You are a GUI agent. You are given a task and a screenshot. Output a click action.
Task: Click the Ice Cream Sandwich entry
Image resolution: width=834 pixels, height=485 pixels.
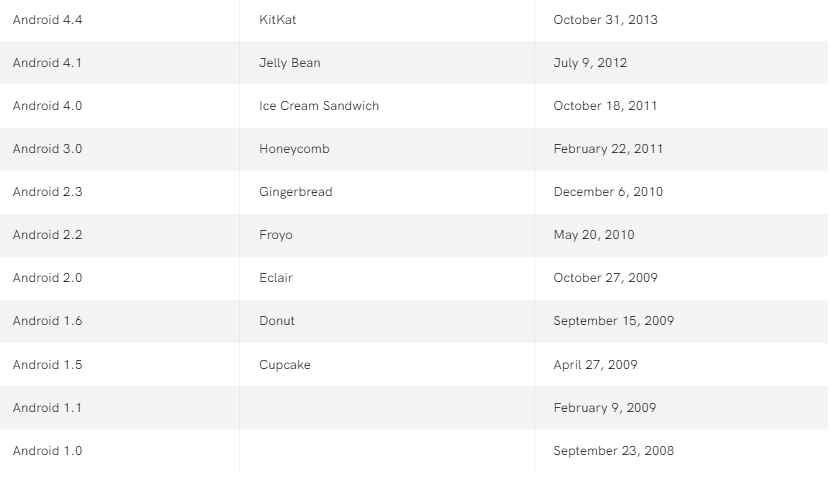tap(319, 106)
